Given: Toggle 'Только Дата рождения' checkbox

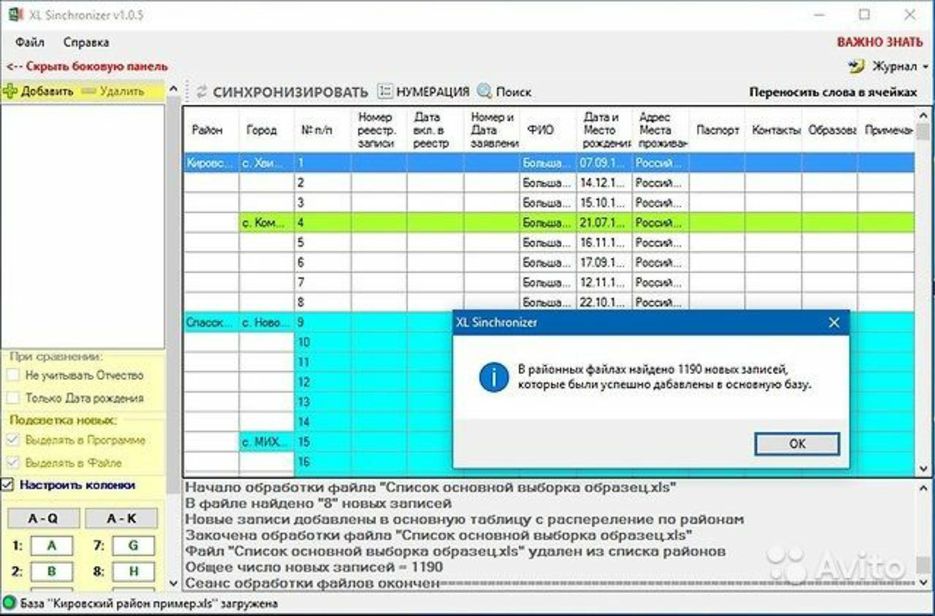Looking at the screenshot, I should click(x=13, y=398).
